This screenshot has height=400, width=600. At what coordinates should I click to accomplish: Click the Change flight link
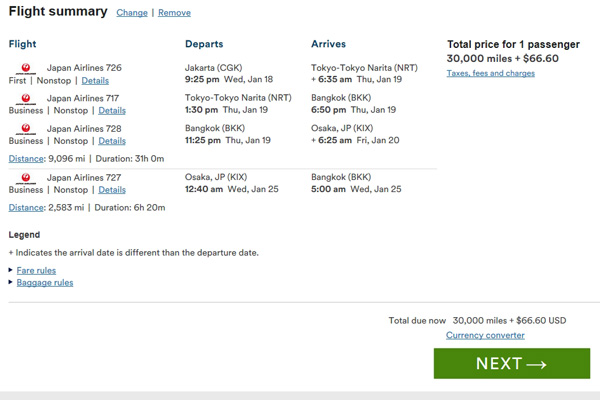click(132, 13)
